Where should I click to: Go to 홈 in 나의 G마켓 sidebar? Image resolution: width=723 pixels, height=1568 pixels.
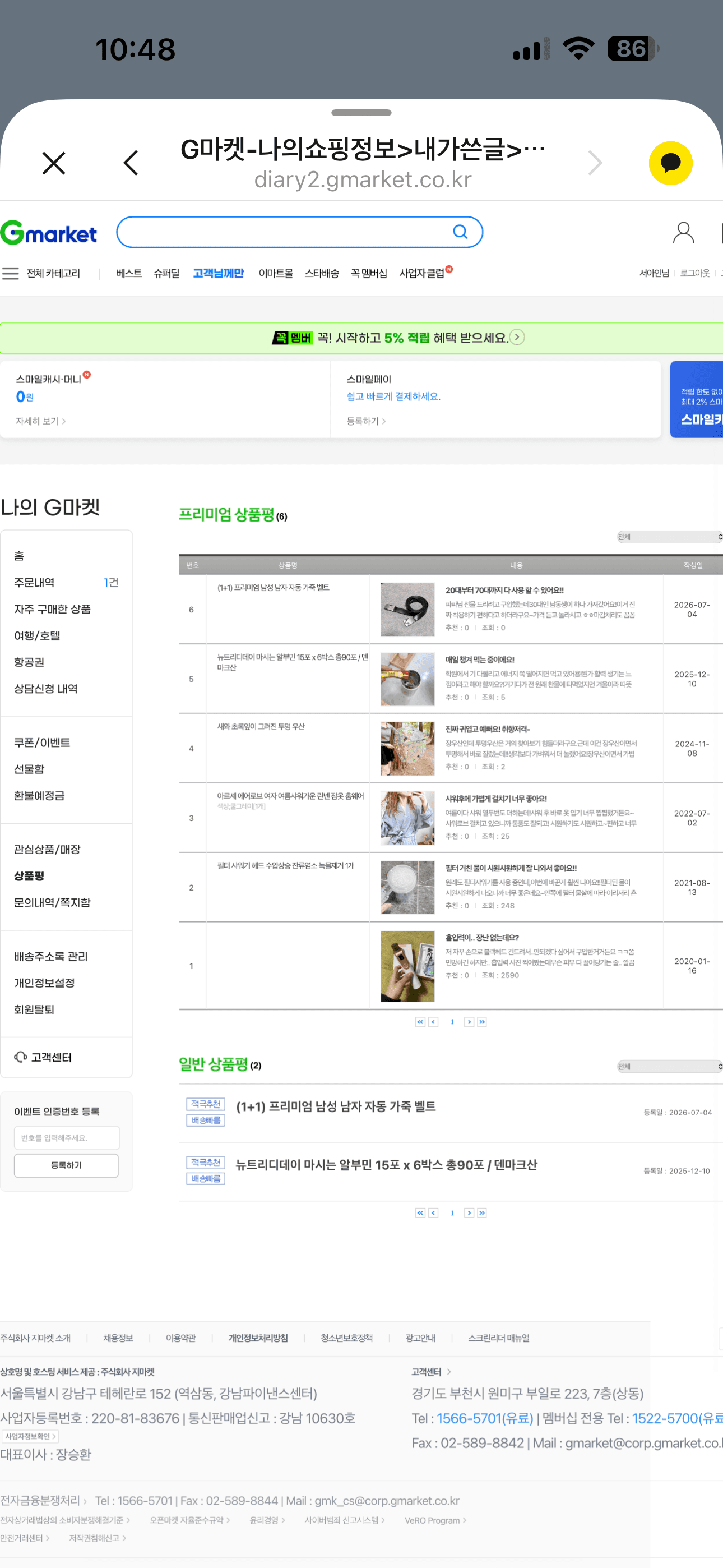[19, 556]
